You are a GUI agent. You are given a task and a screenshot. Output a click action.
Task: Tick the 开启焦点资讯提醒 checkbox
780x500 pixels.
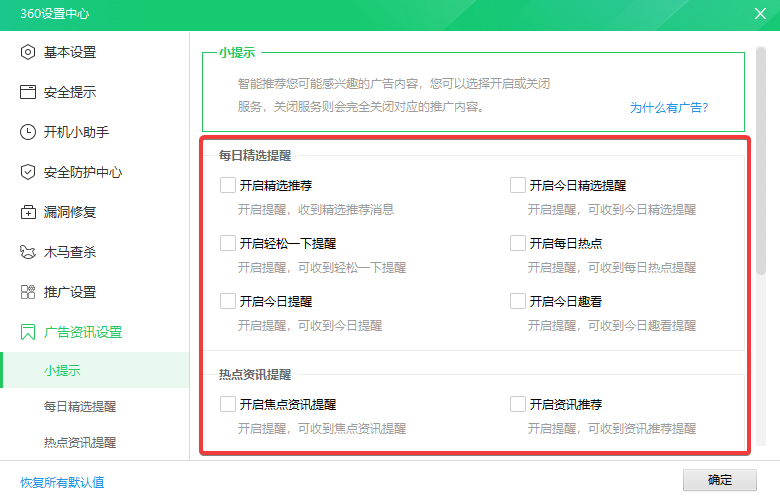[228, 404]
